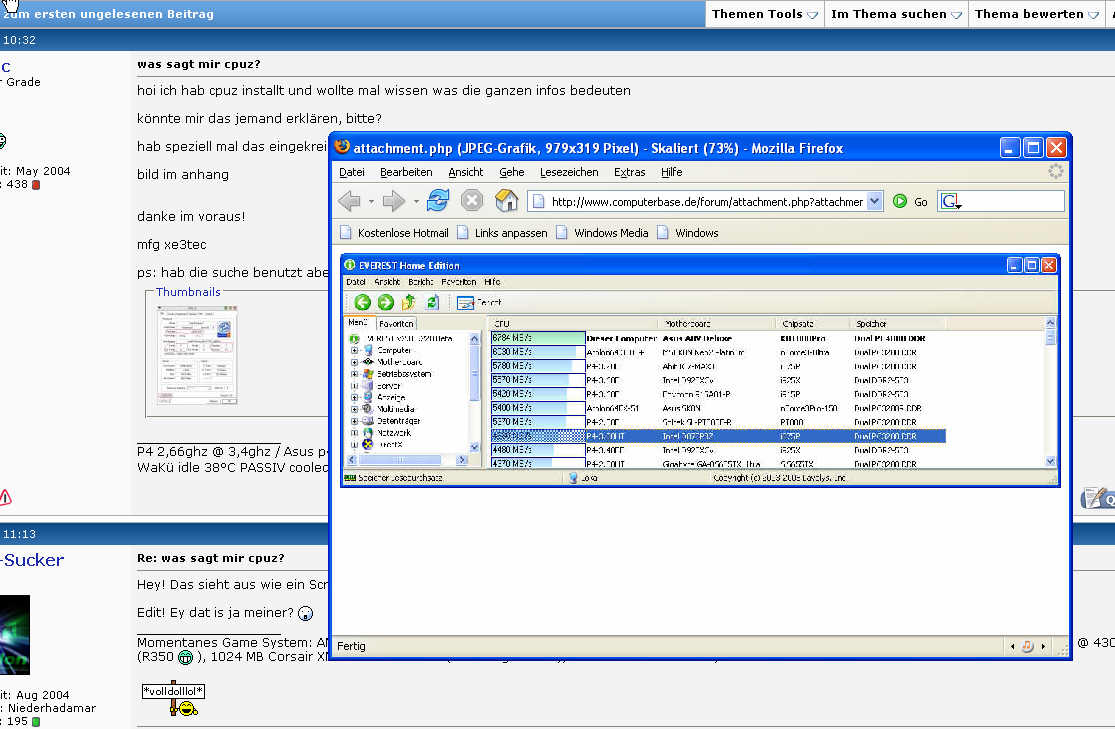Expand the Computer tree node
1115x729 pixels.
point(354,351)
